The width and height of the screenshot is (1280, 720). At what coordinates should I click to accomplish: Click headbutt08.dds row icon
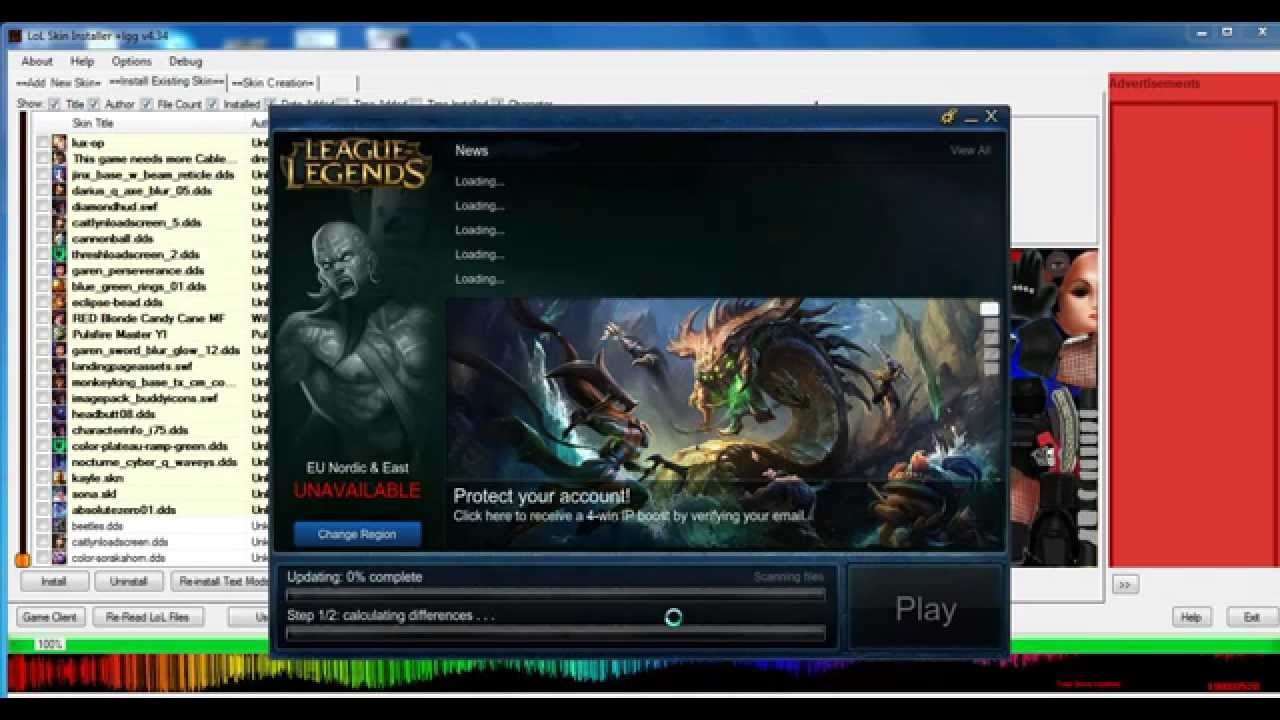coord(59,414)
